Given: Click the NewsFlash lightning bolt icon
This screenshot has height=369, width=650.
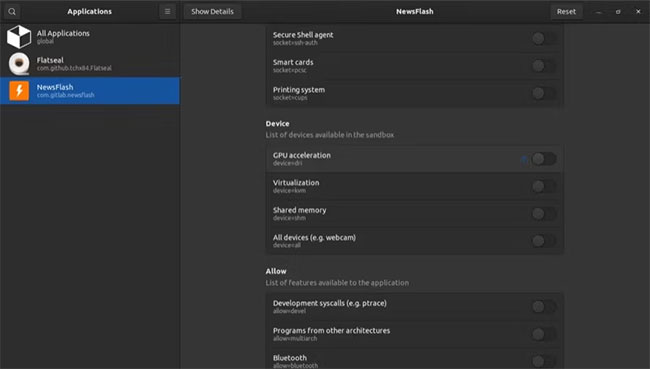Looking at the screenshot, I should click(19, 90).
